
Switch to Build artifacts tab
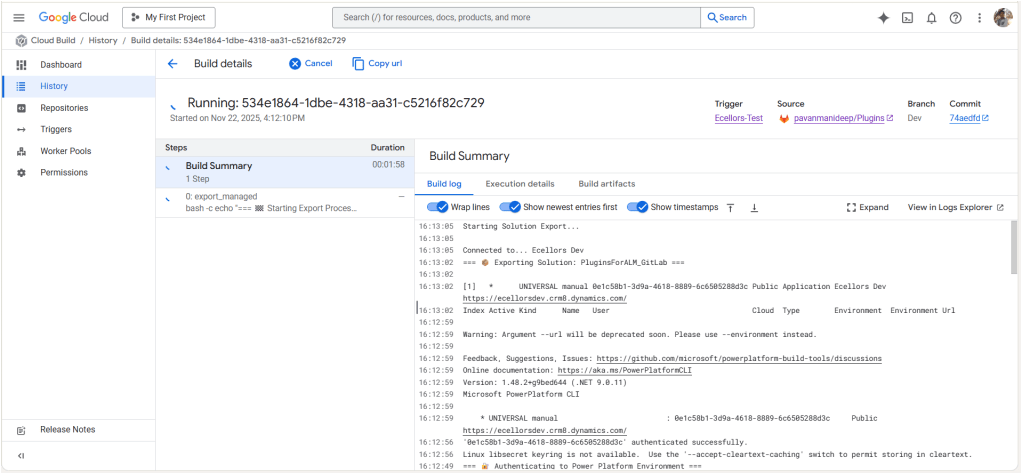coord(606,184)
